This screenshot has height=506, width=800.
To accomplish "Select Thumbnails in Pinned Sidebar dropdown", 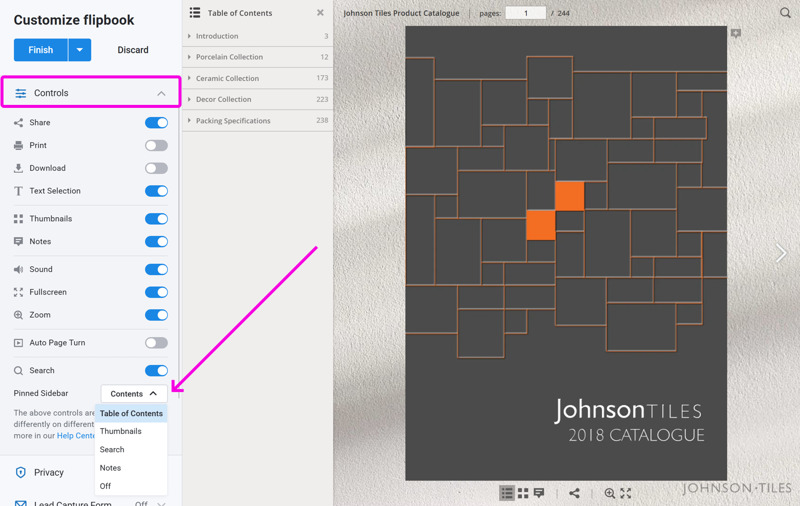I will (x=131, y=432).
